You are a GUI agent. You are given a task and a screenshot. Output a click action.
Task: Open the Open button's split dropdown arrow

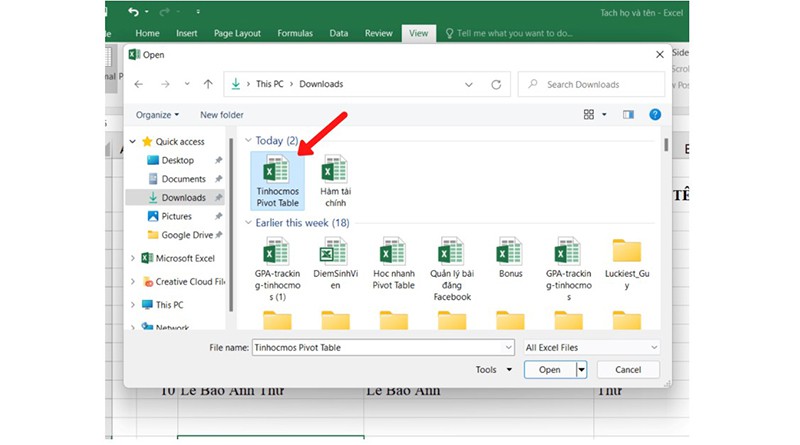(581, 369)
